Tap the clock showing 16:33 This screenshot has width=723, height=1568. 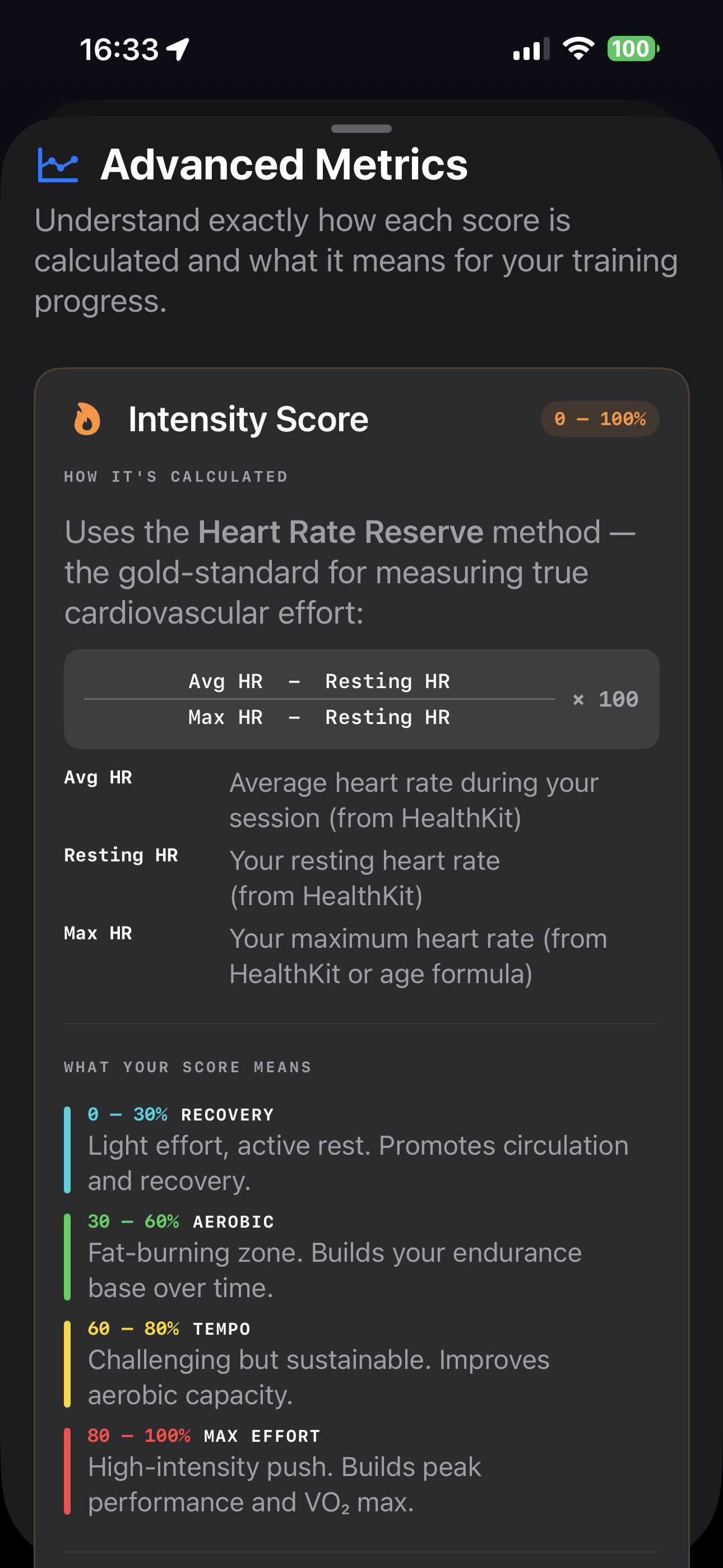click(119, 50)
